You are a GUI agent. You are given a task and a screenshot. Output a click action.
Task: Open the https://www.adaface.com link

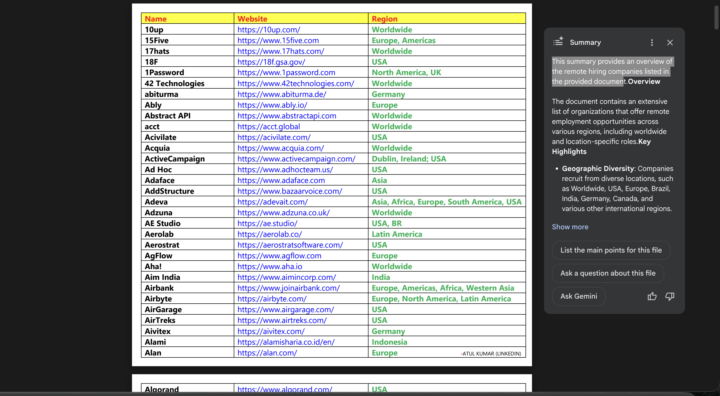pyautogui.click(x=281, y=181)
